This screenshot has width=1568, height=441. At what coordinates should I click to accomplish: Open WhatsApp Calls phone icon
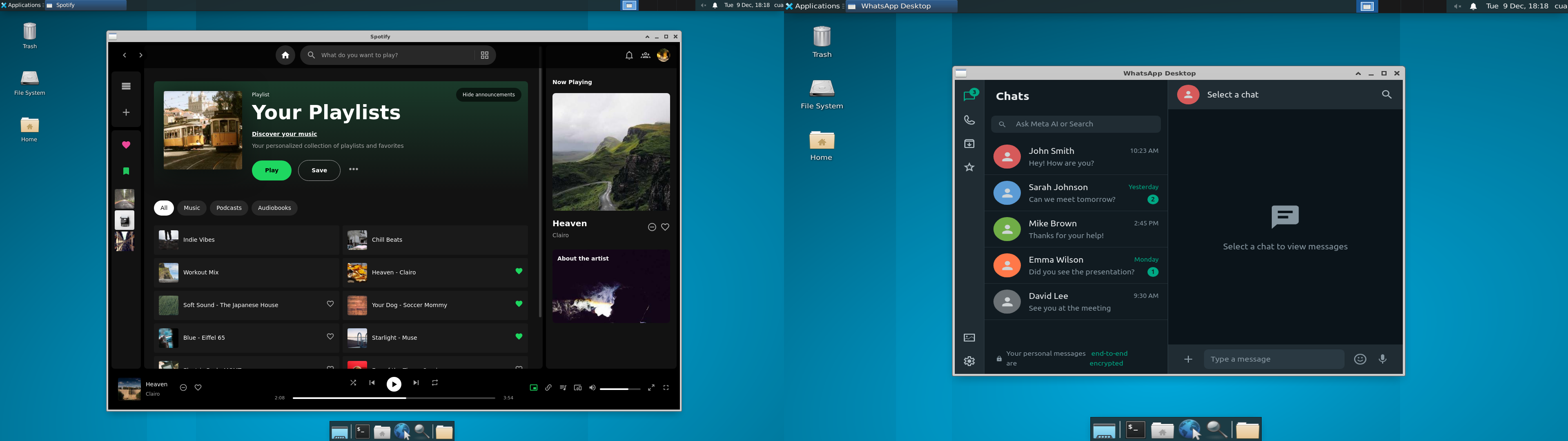969,120
